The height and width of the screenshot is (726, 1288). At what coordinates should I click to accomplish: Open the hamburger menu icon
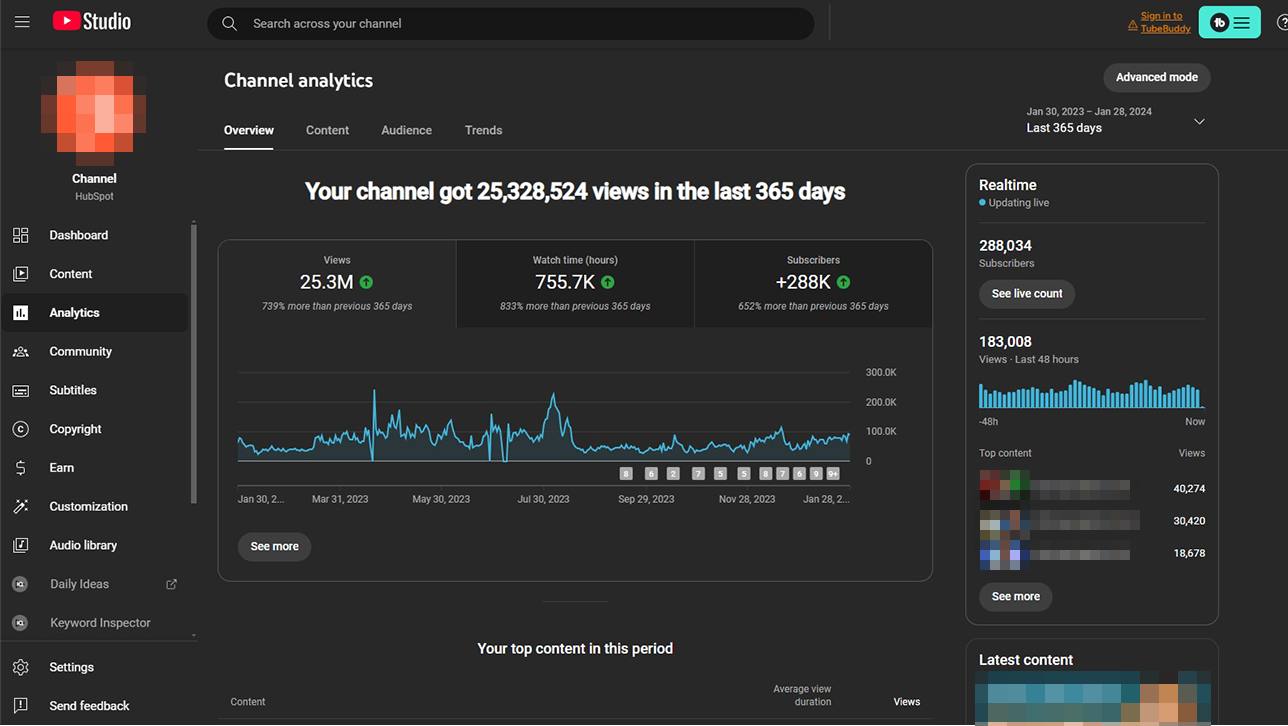tap(22, 22)
